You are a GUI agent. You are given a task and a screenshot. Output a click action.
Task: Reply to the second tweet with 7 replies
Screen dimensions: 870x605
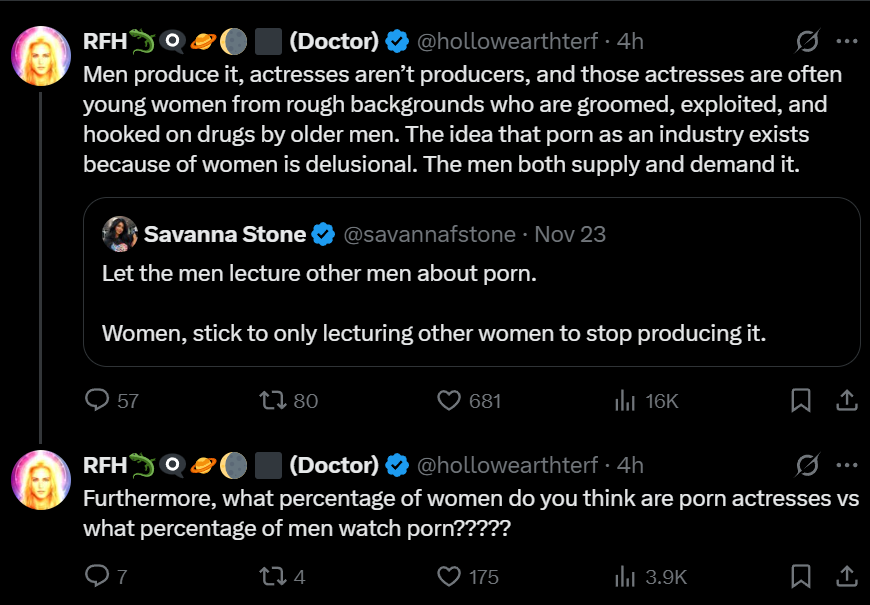click(x=98, y=576)
